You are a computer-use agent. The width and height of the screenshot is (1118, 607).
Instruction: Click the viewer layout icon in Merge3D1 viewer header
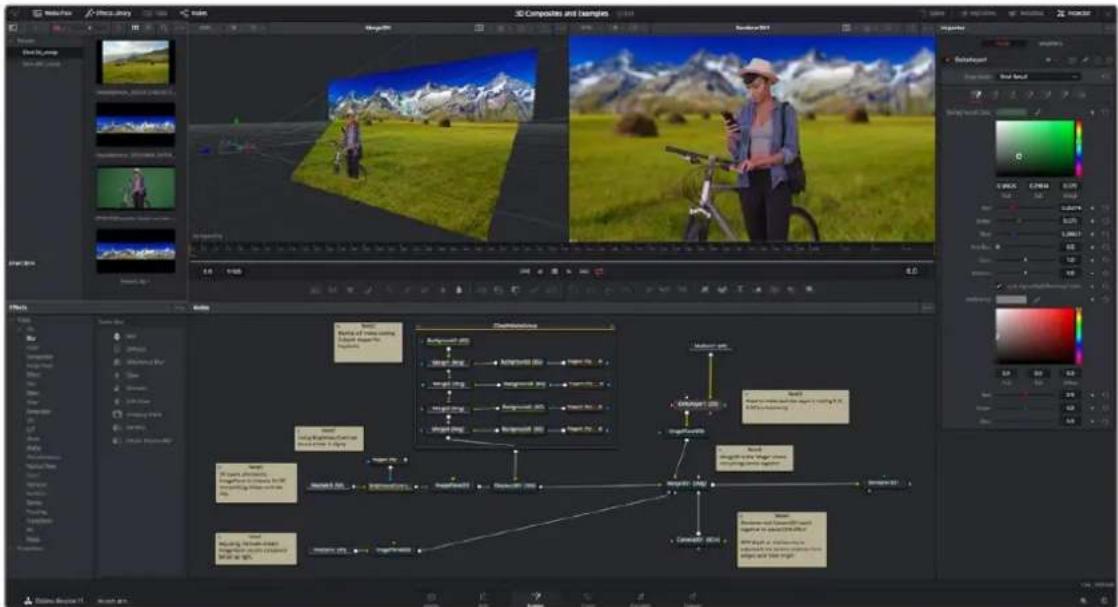pos(479,28)
